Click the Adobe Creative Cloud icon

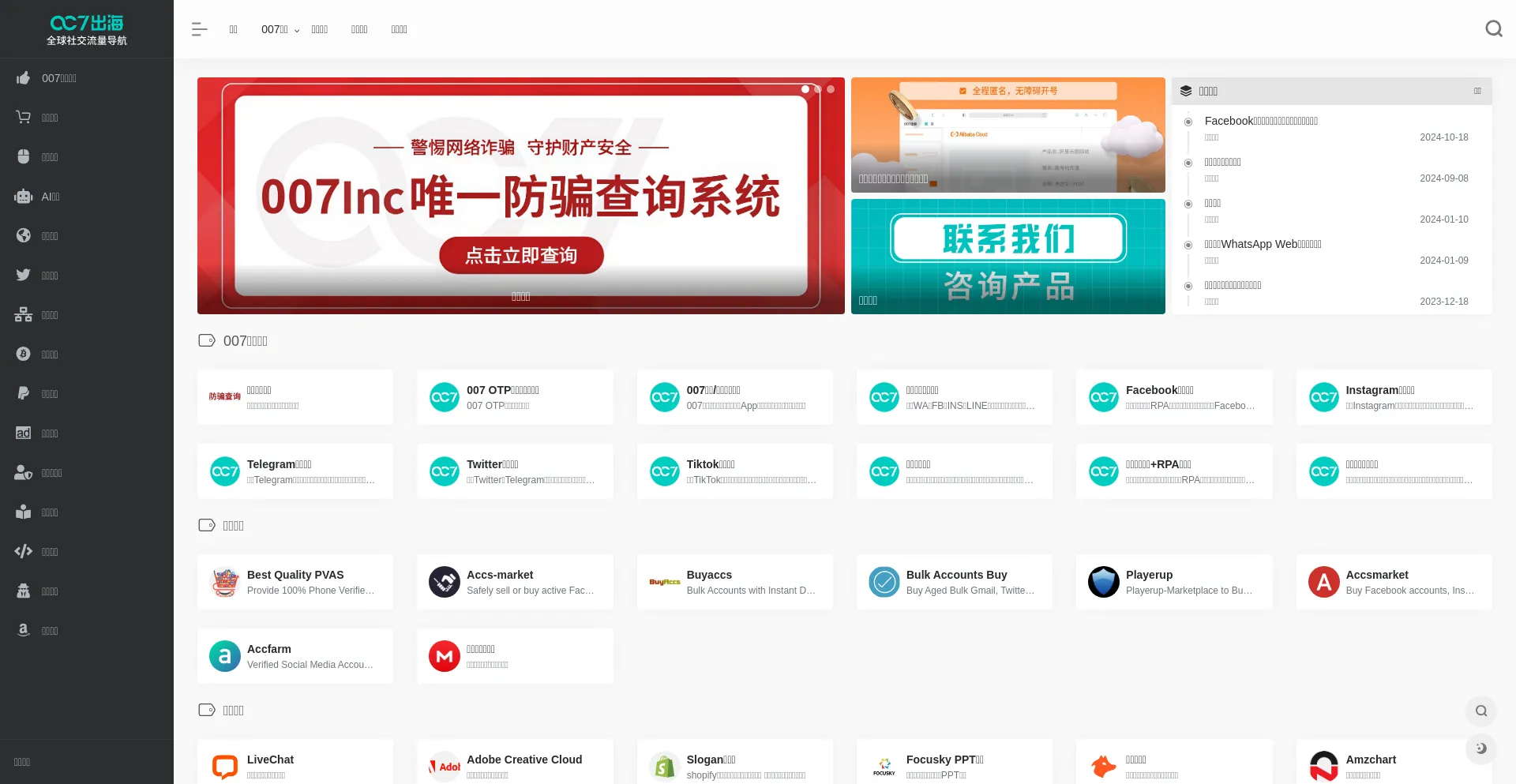[x=445, y=767]
